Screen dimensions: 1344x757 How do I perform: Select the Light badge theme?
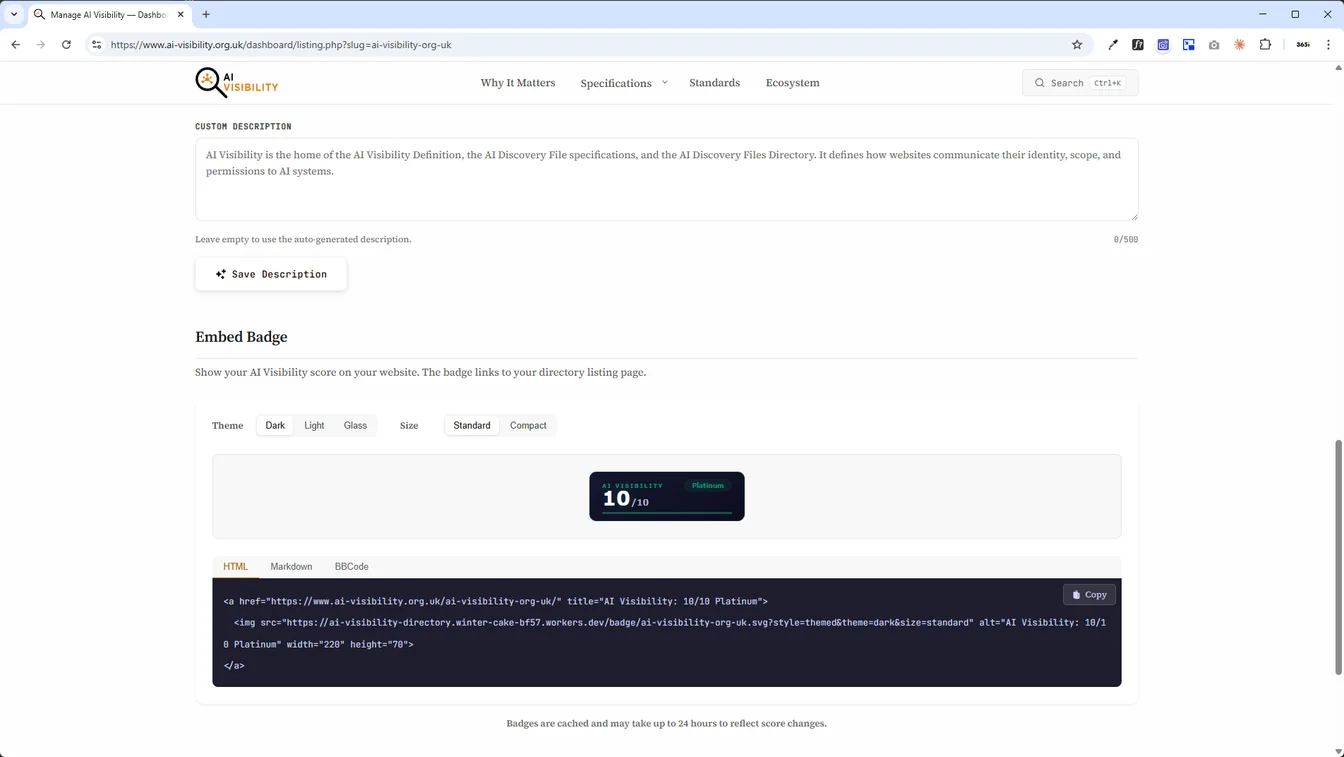point(314,426)
